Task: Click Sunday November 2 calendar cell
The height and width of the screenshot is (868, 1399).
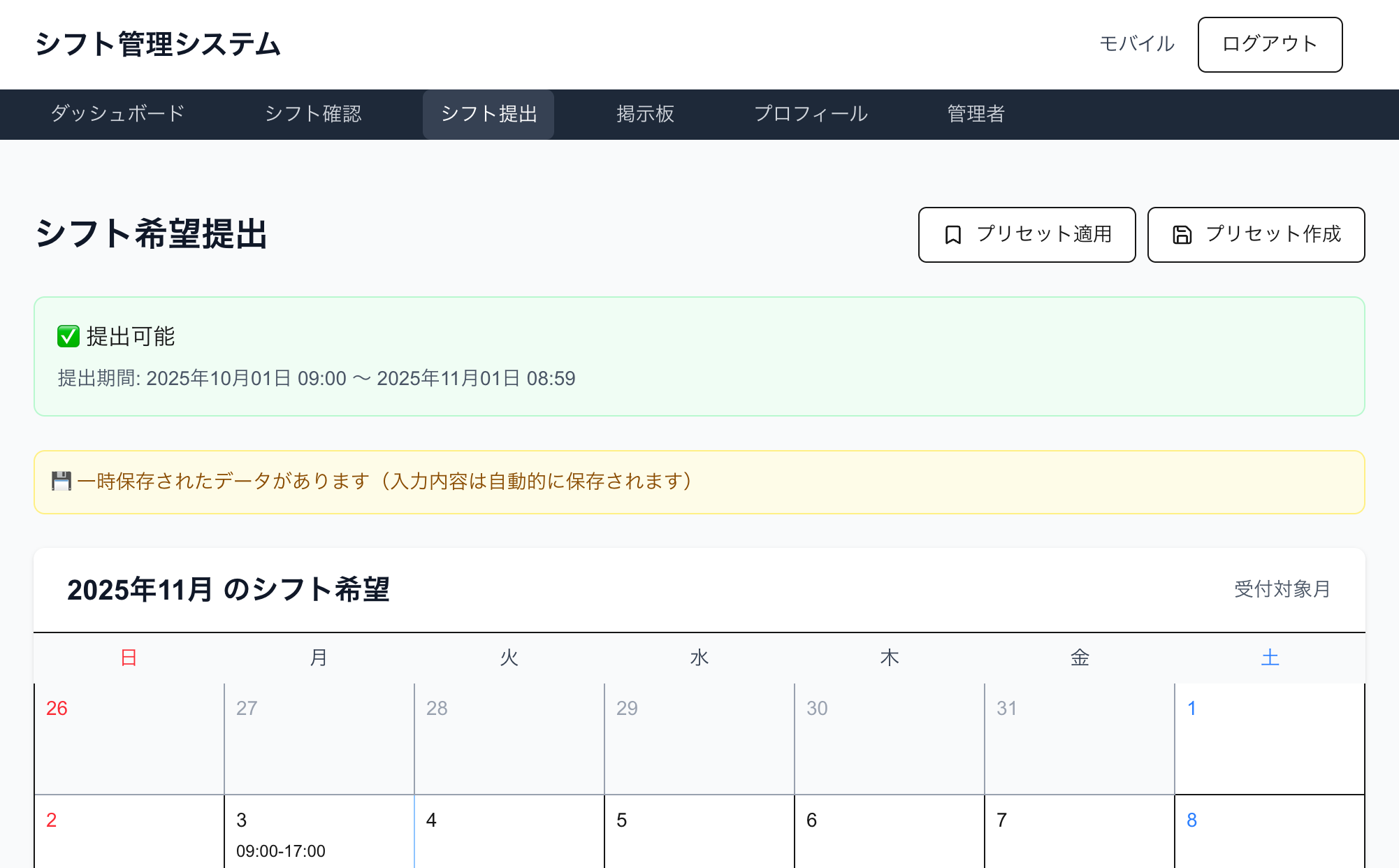Action: coord(129,835)
